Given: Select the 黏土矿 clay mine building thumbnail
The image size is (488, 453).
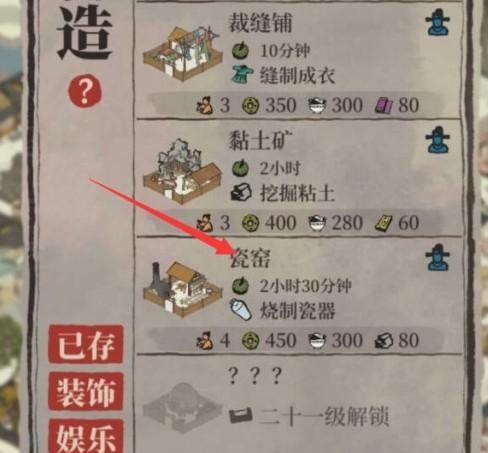Looking at the screenshot, I should point(183,172).
